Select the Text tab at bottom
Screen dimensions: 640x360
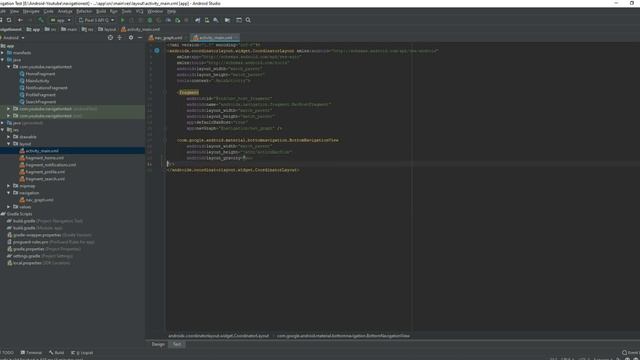177,344
